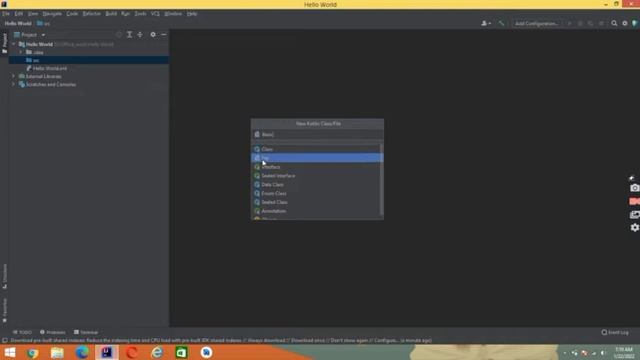
Task: Click the Debug icon in toolbar
Action: (580, 23)
